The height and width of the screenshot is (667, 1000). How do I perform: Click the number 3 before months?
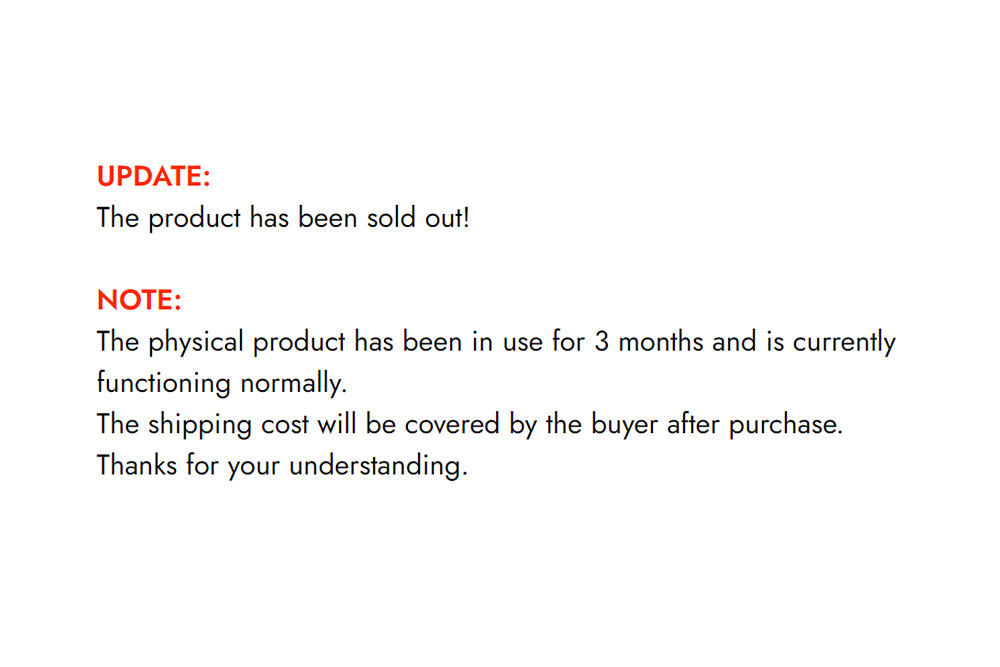(x=601, y=342)
